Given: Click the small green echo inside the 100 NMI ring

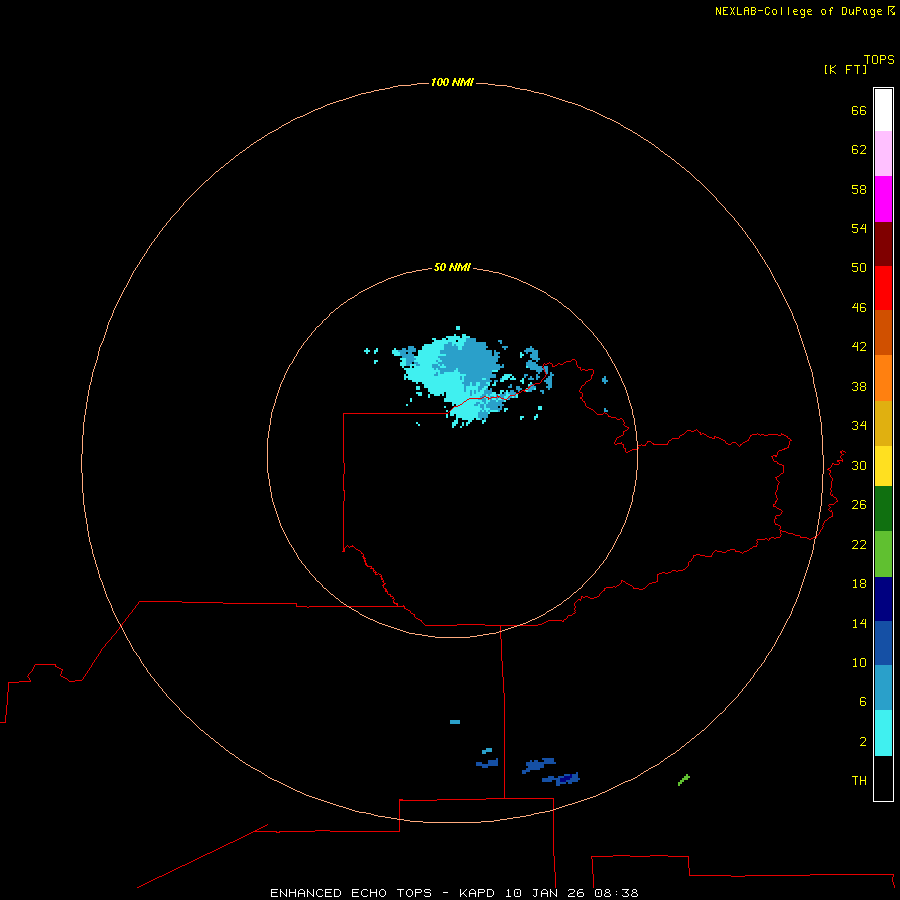Looking at the screenshot, I should point(684,779).
